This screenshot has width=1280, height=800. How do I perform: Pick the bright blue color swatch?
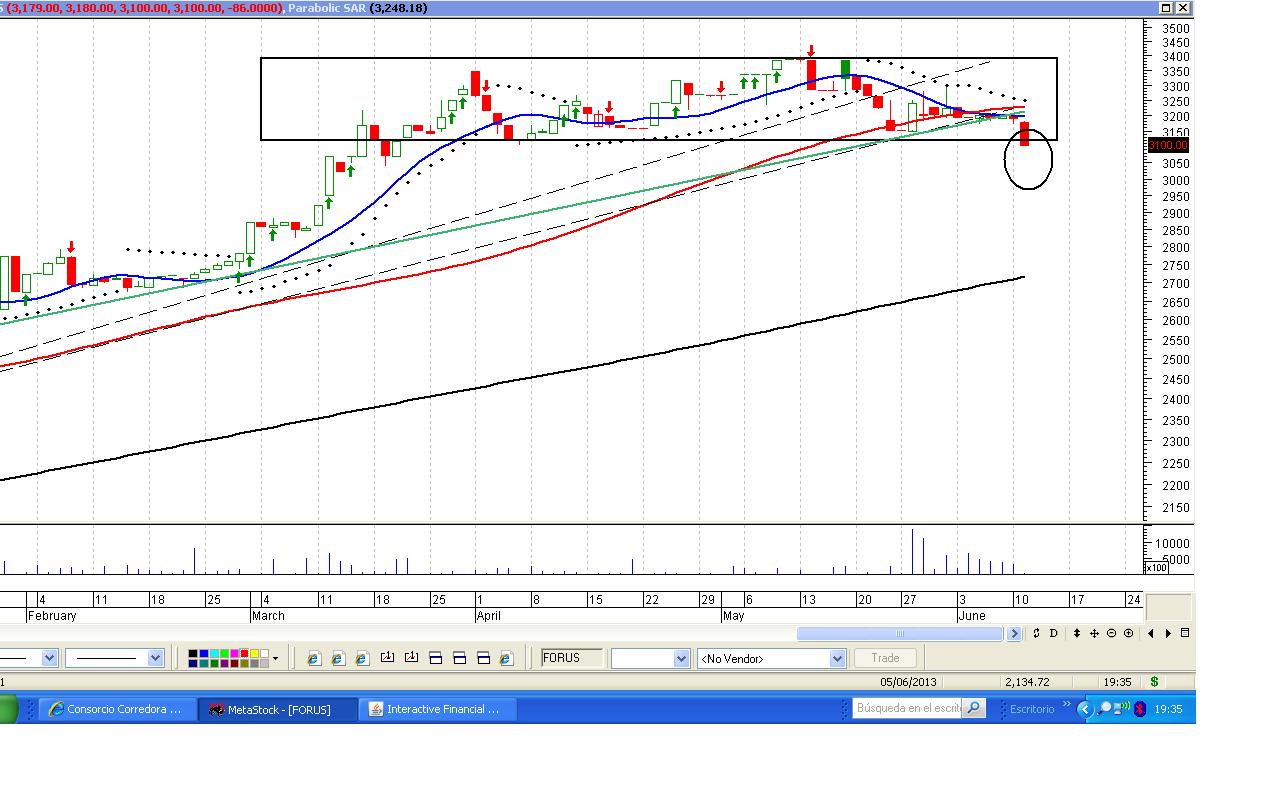click(x=203, y=654)
